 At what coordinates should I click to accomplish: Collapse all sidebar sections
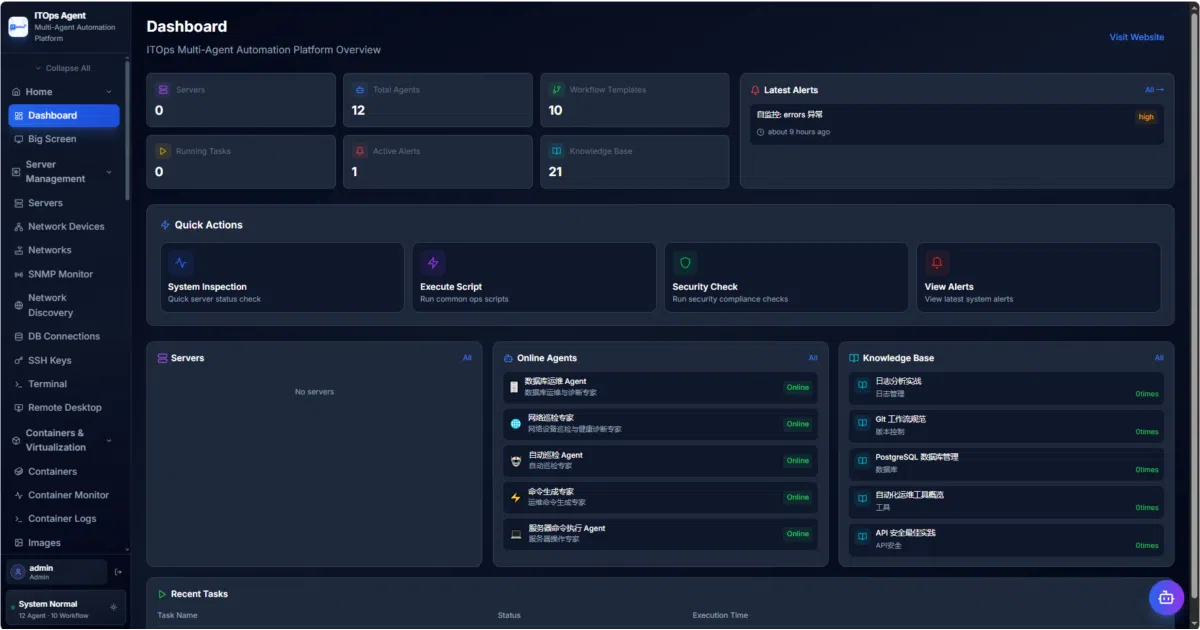63,68
